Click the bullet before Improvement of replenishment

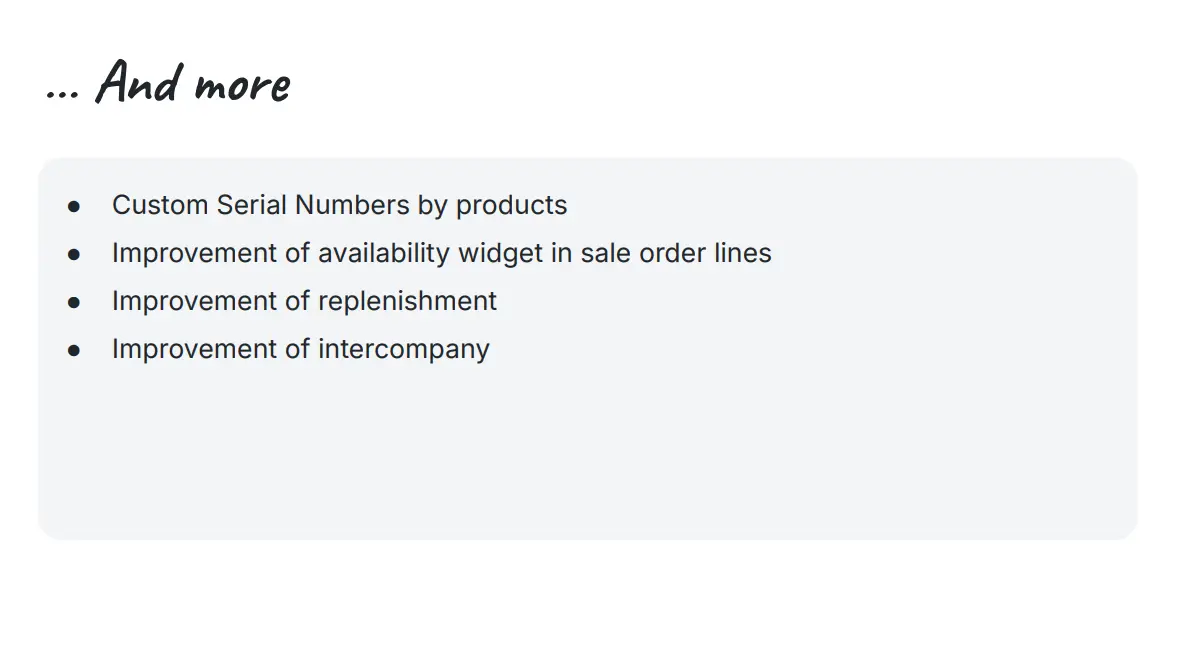(x=73, y=302)
